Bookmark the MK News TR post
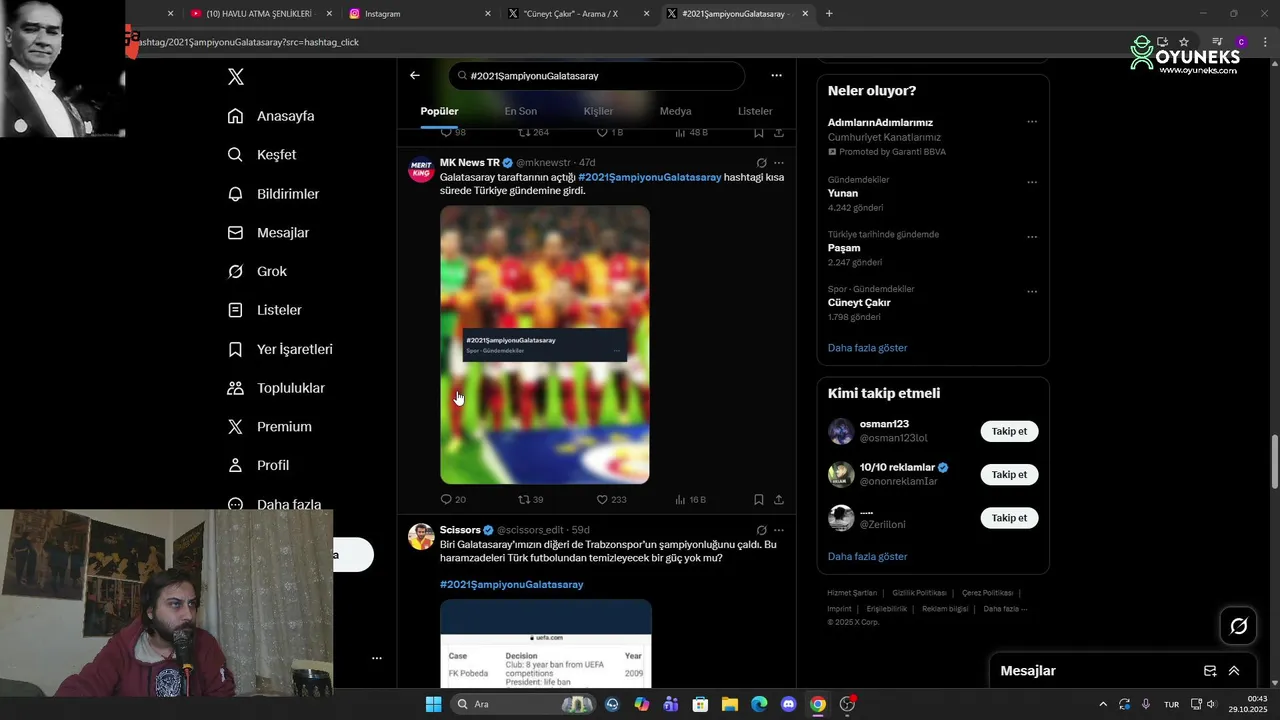This screenshot has width=1280, height=720. tap(759, 499)
